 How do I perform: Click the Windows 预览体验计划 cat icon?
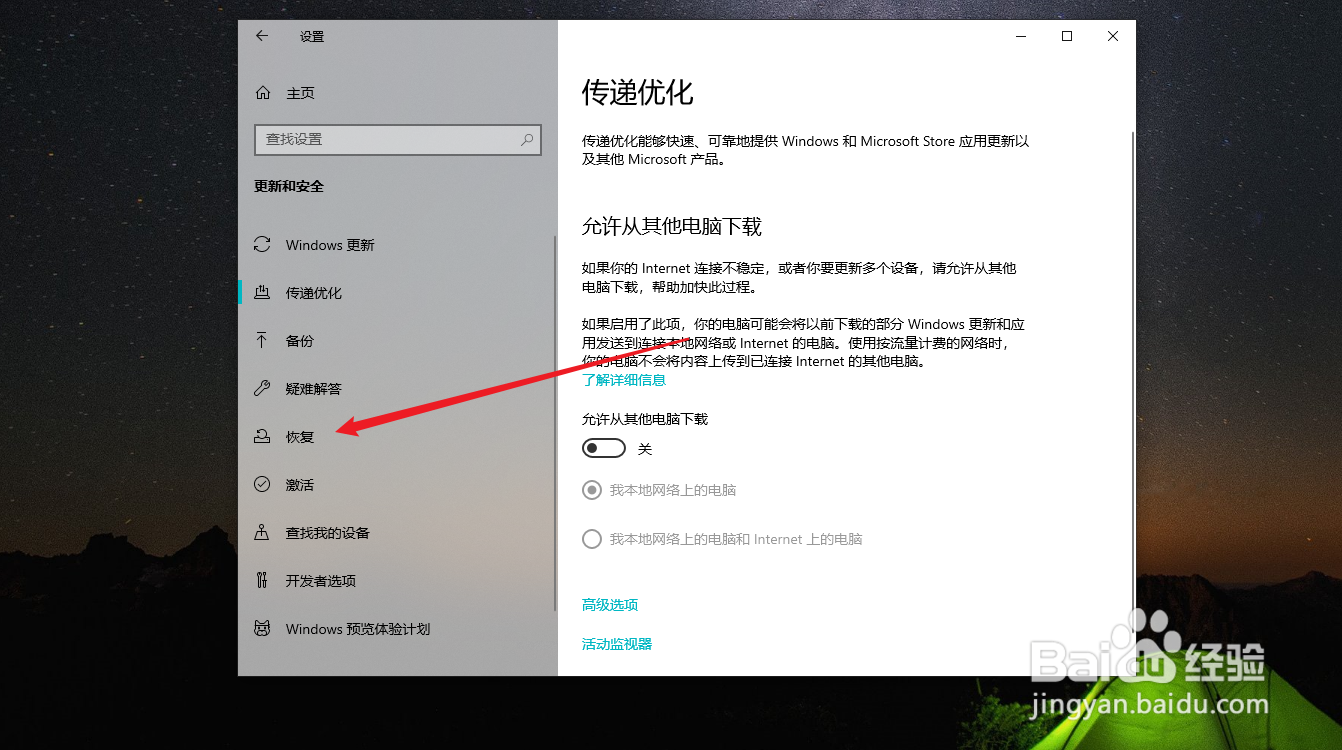point(262,629)
